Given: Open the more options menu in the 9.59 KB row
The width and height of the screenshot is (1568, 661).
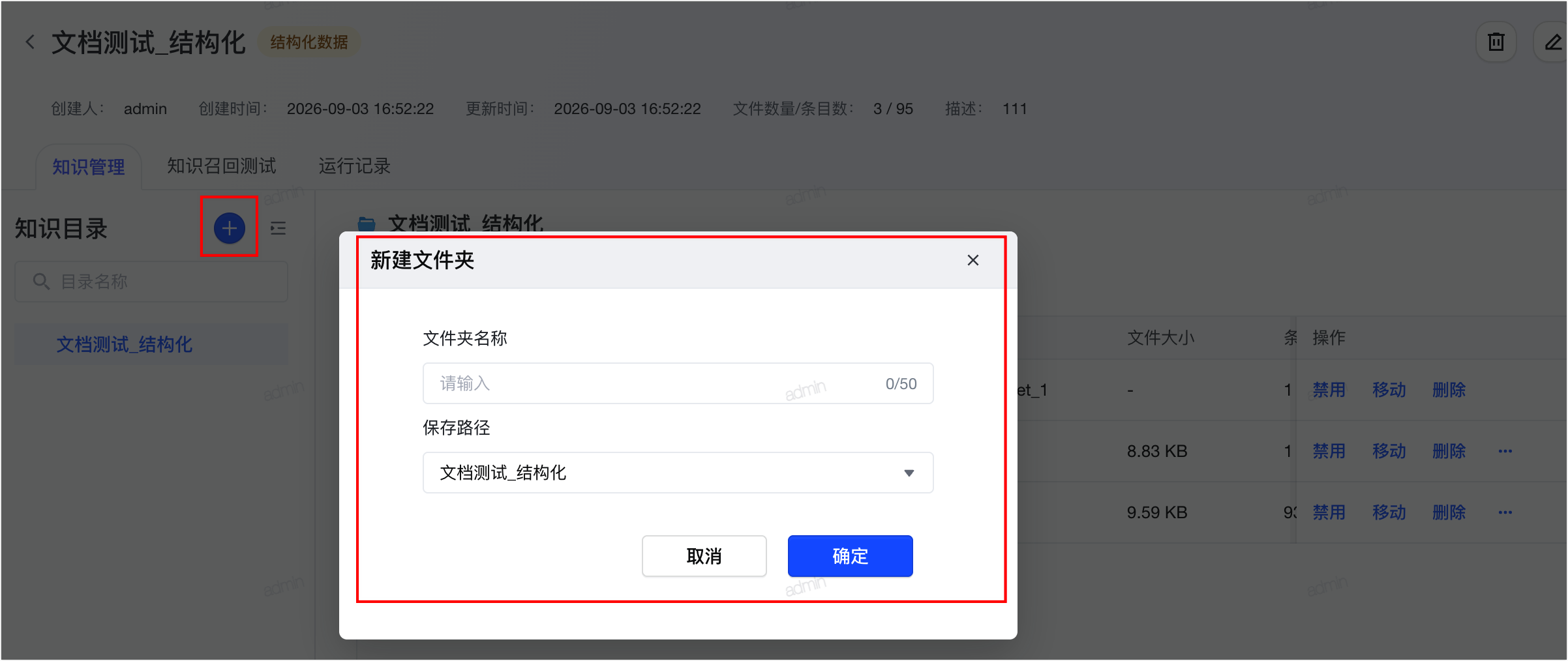Looking at the screenshot, I should (1505, 512).
